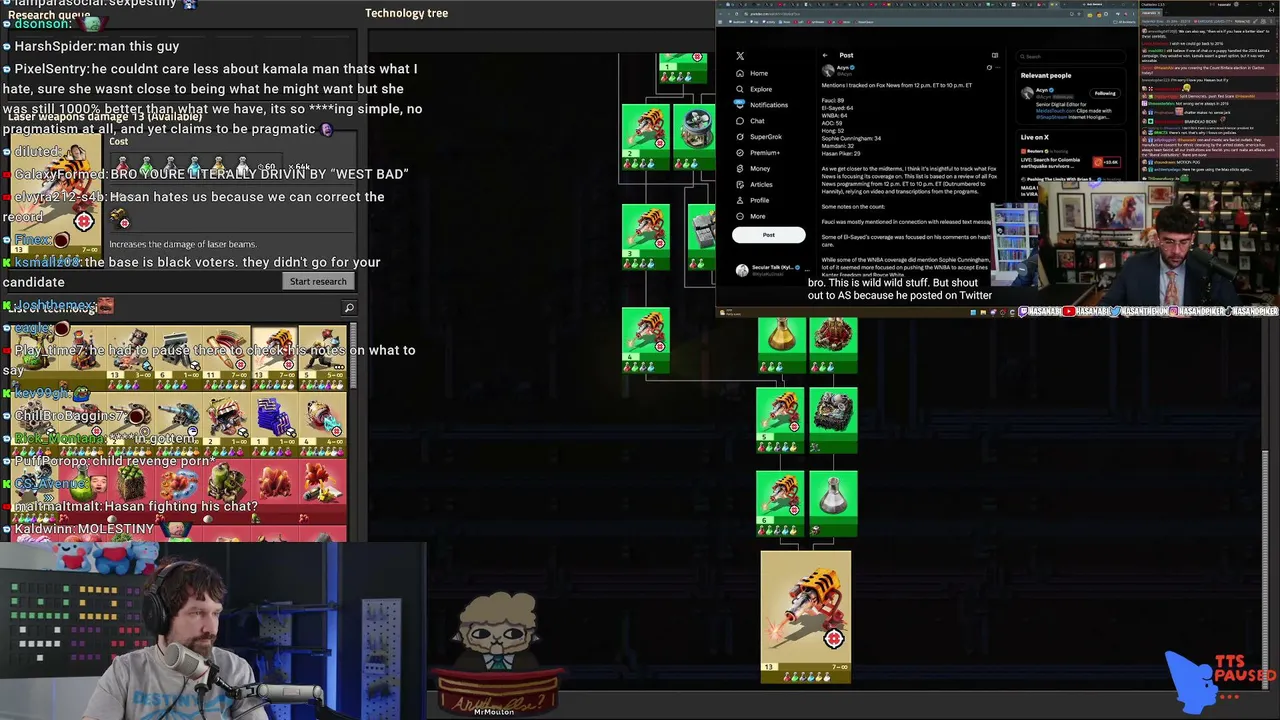Viewport: 1280px width, 720px height.
Task: Click the X logo in browser window
Action: pos(740,56)
